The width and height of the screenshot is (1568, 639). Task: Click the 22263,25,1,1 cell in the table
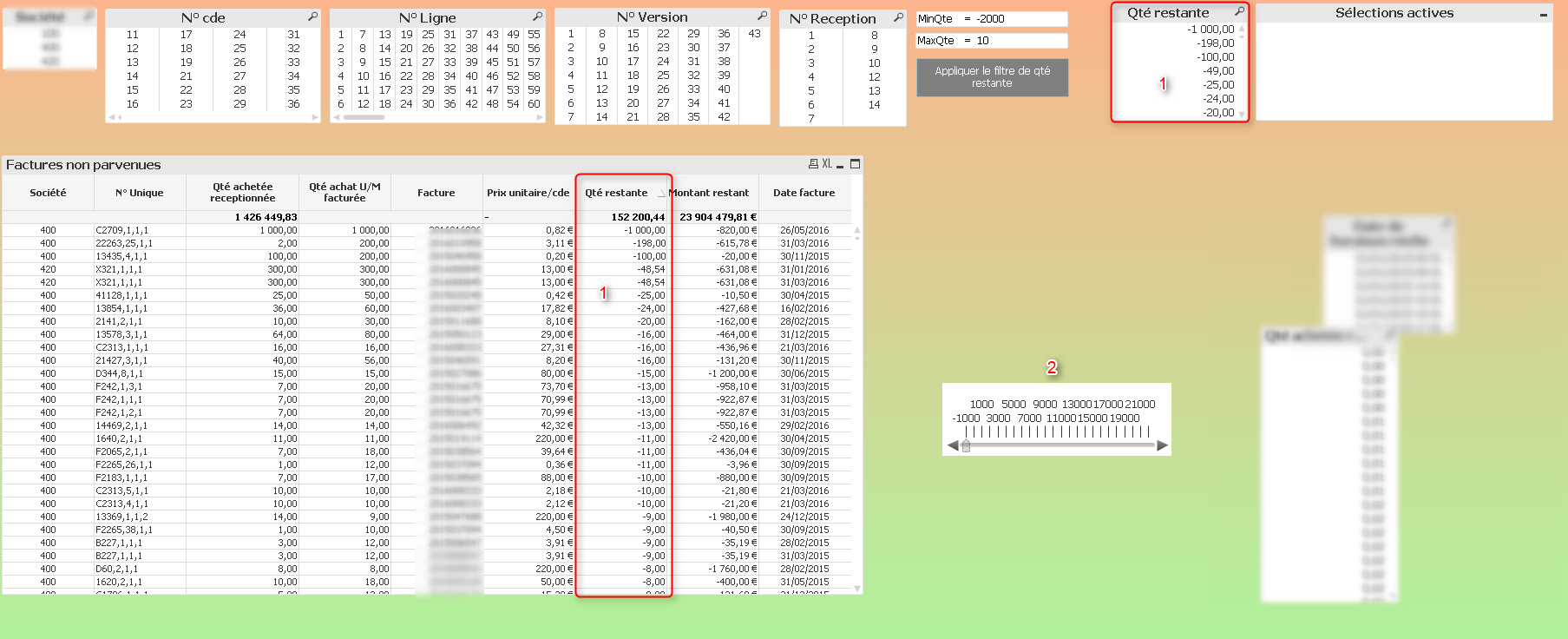(140, 244)
